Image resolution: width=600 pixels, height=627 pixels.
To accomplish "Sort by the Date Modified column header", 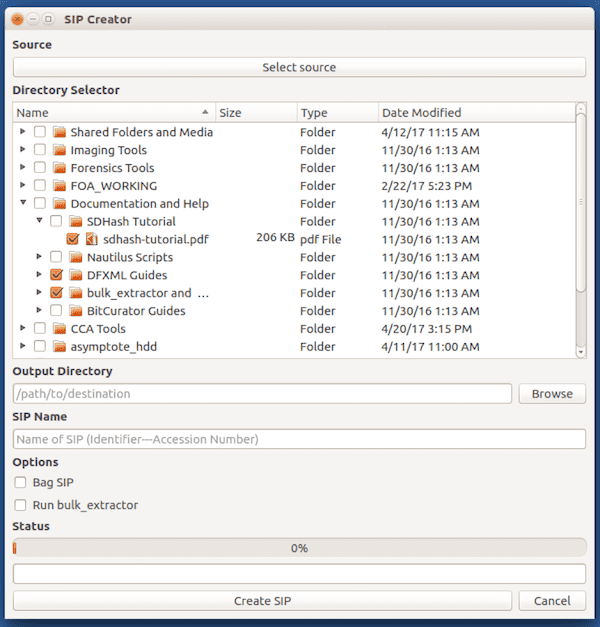I will point(476,113).
